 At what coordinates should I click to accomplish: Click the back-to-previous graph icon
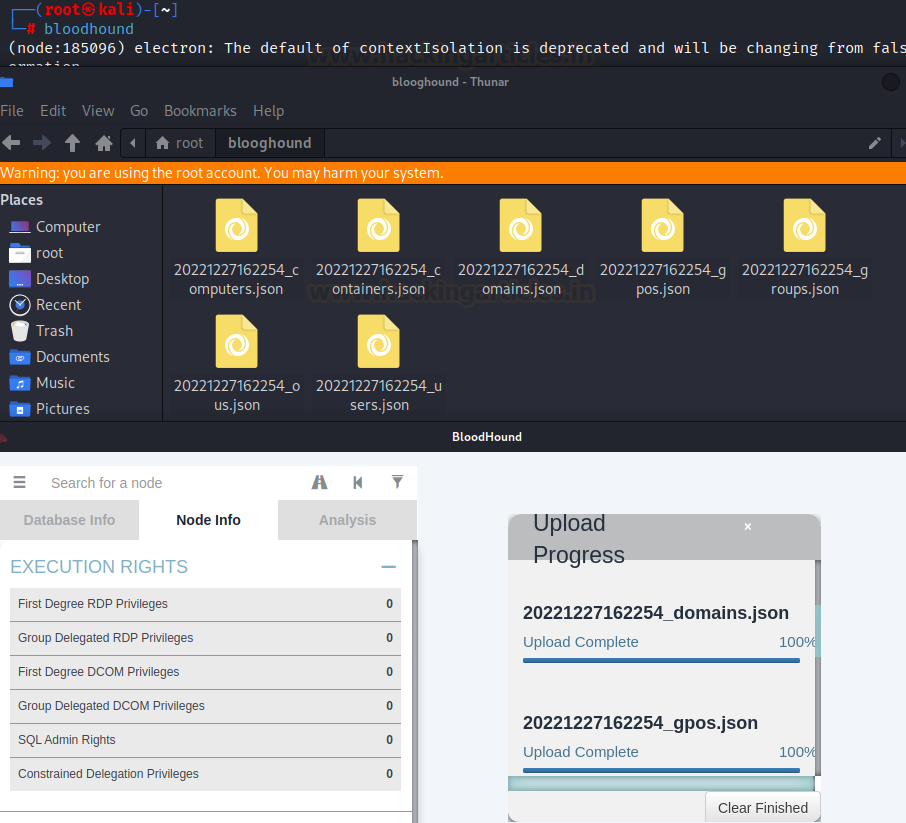(358, 482)
